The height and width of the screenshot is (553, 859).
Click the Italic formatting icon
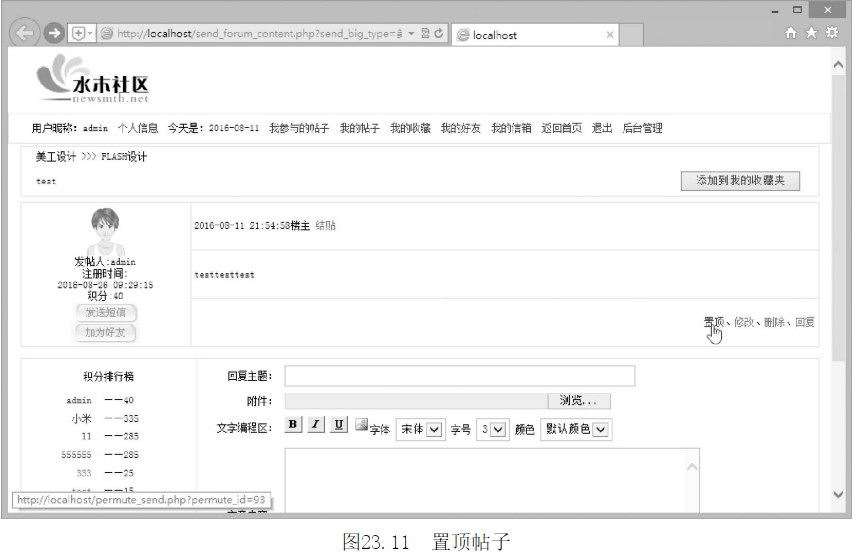tap(316, 425)
